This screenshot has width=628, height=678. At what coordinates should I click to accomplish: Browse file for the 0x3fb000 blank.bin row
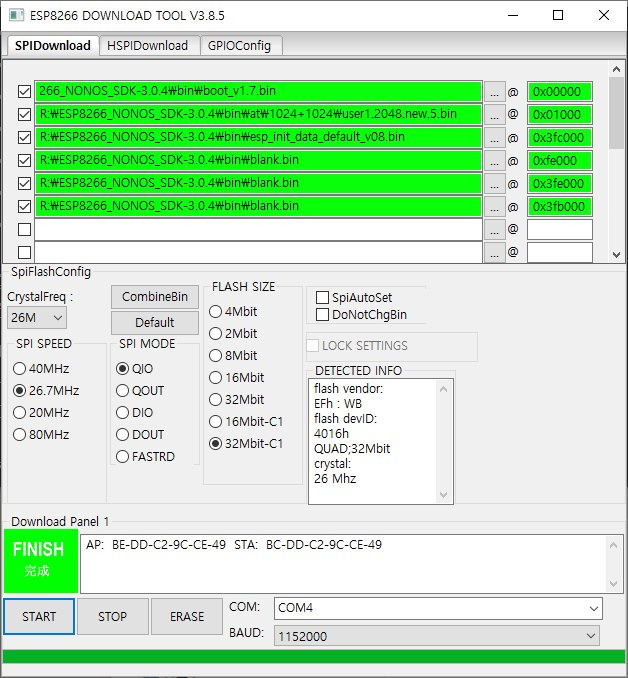point(494,206)
